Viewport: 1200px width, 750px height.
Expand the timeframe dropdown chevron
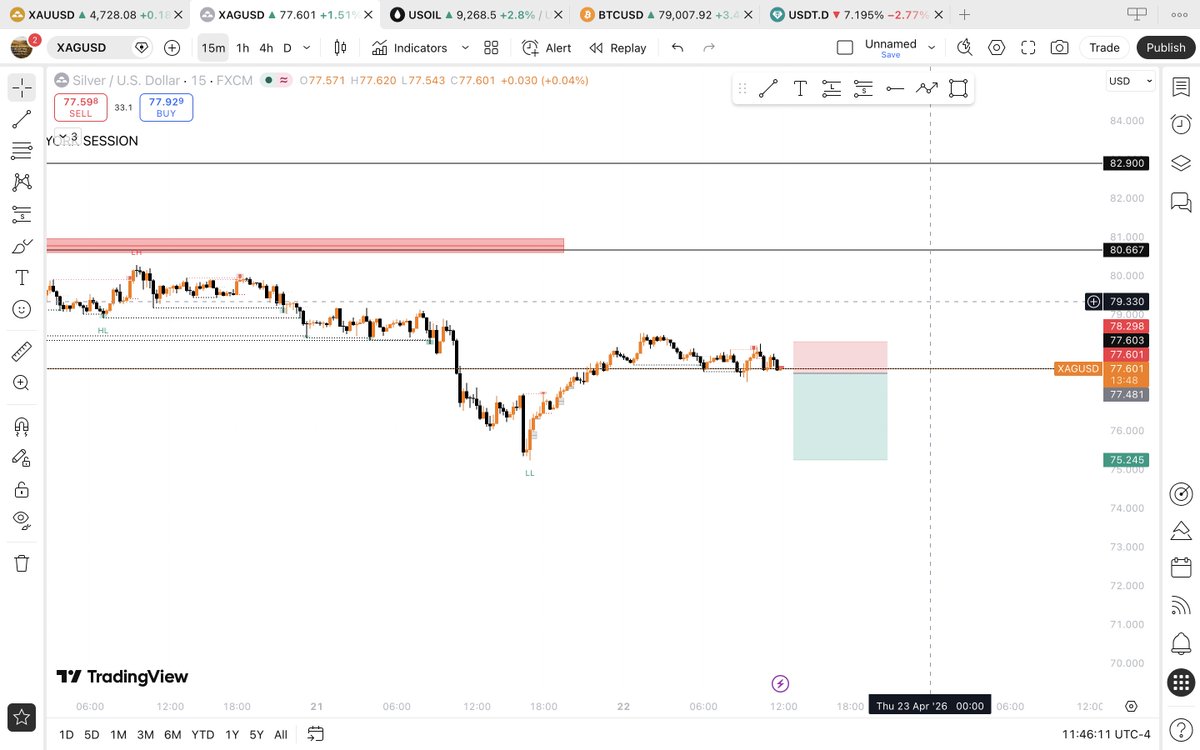pyautogui.click(x=306, y=48)
